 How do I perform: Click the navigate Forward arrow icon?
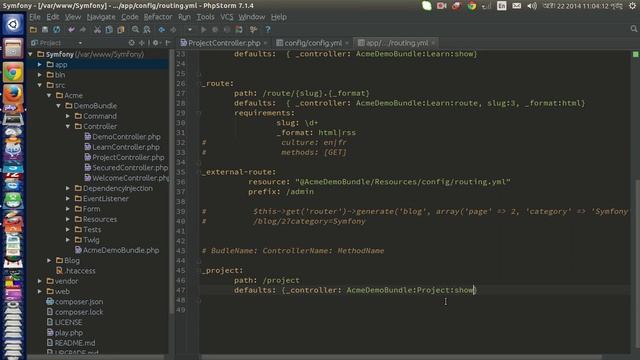coord(173,29)
